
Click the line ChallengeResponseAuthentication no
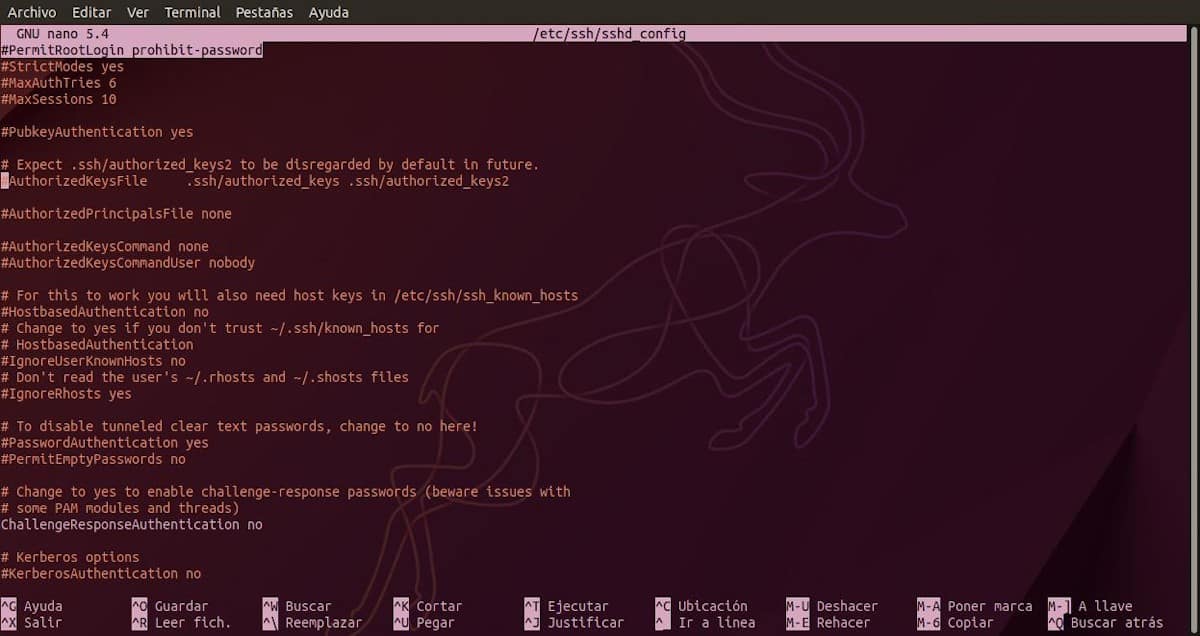pyautogui.click(x=130, y=524)
